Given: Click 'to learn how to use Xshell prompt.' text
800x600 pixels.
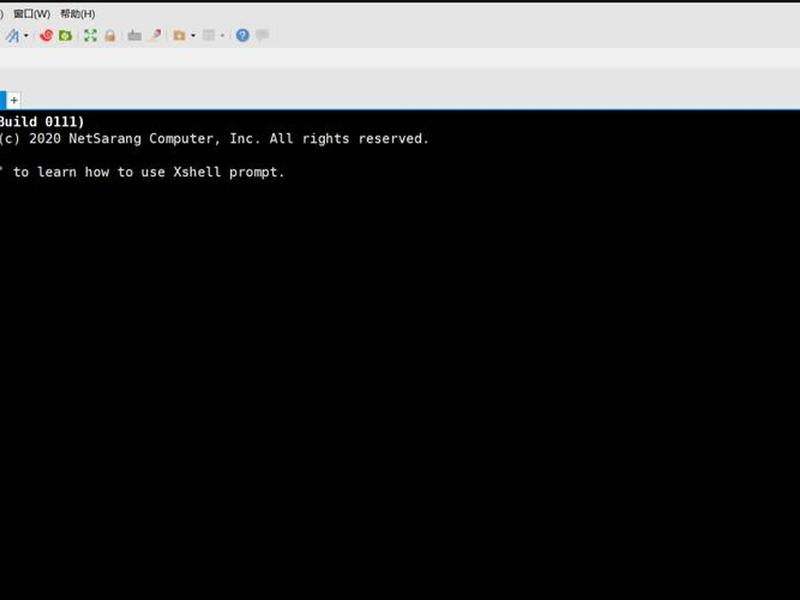Looking at the screenshot, I should (x=148, y=172).
